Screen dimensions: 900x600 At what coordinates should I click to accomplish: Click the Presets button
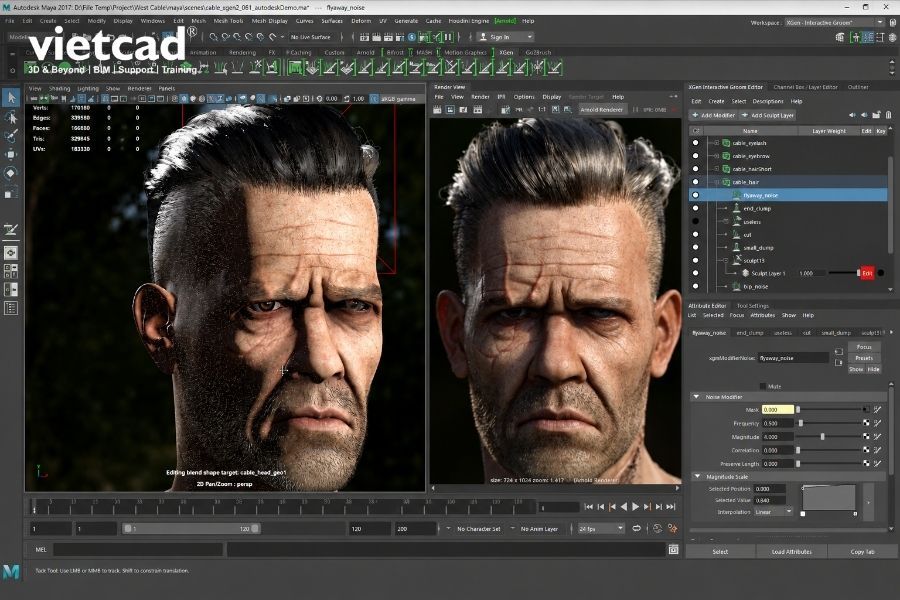click(864, 358)
